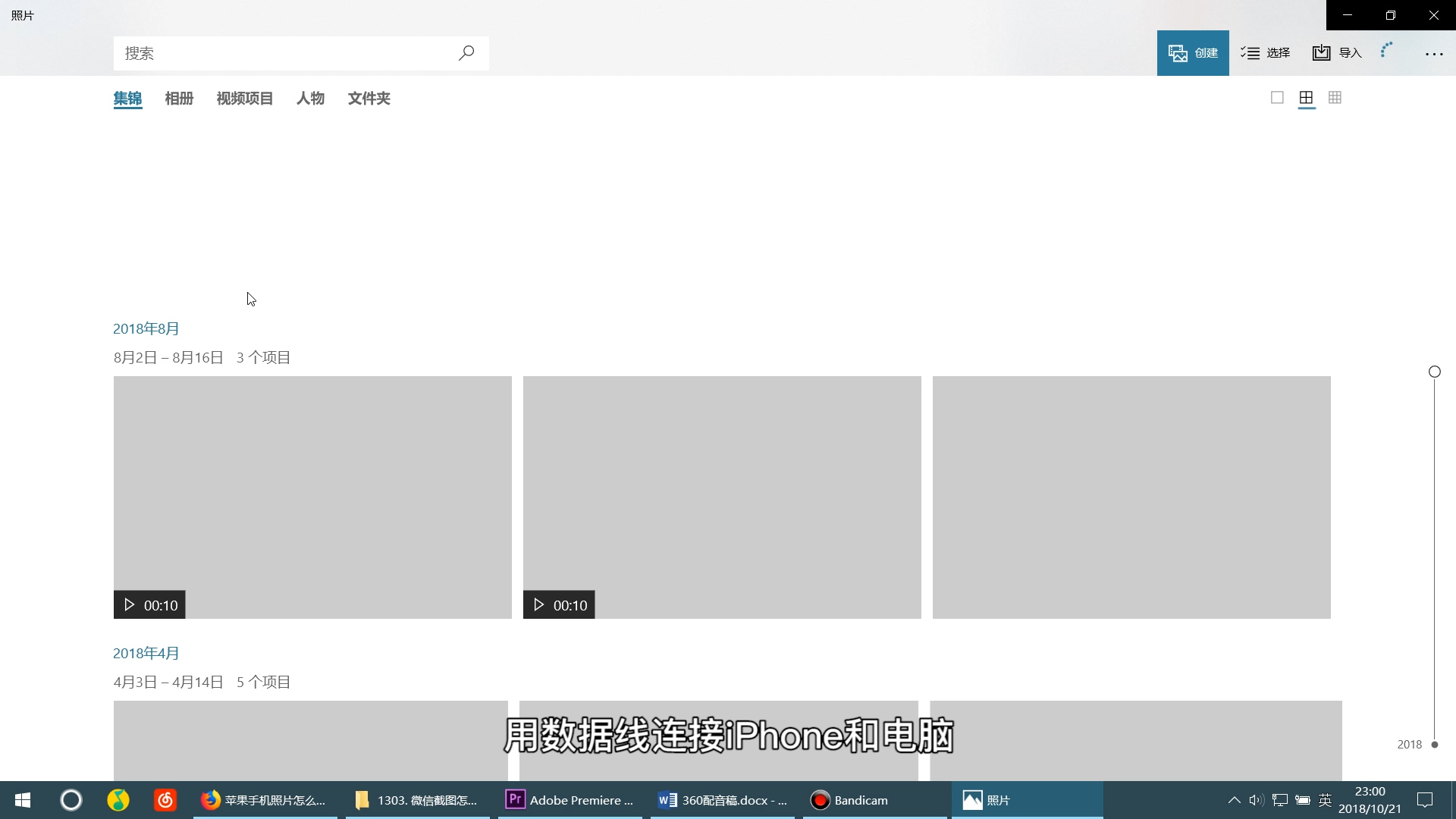This screenshot has width=1456, height=819.
Task: Open the 2018年8月 month link
Action: coord(146,329)
